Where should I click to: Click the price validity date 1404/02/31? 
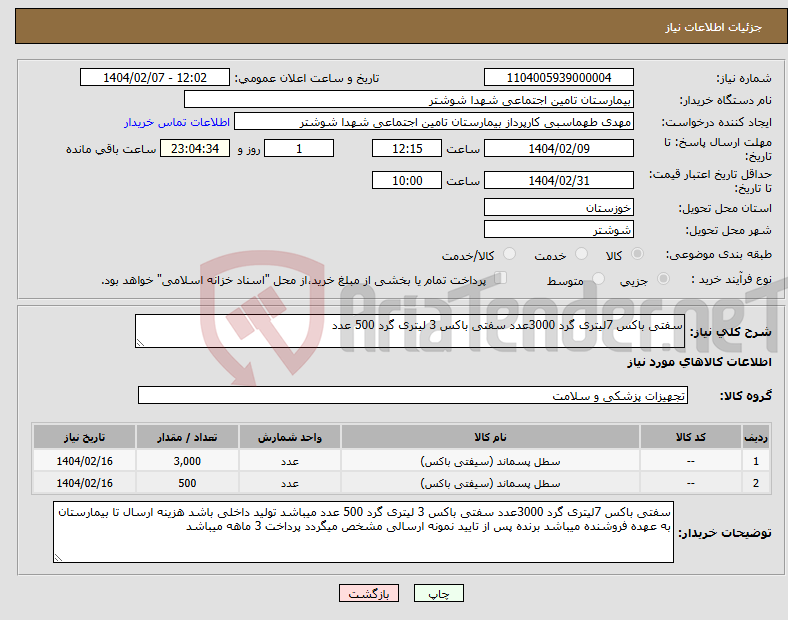pyautogui.click(x=558, y=180)
